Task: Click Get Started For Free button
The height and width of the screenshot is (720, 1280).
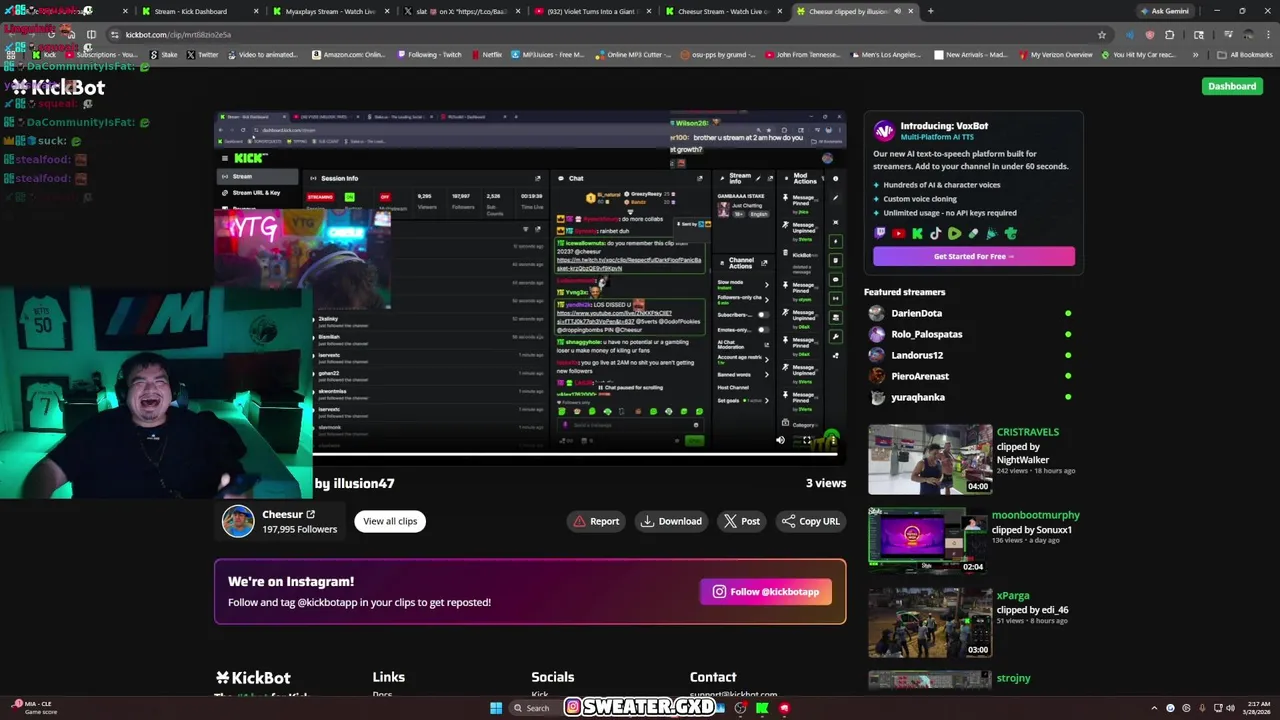Action: [974, 256]
